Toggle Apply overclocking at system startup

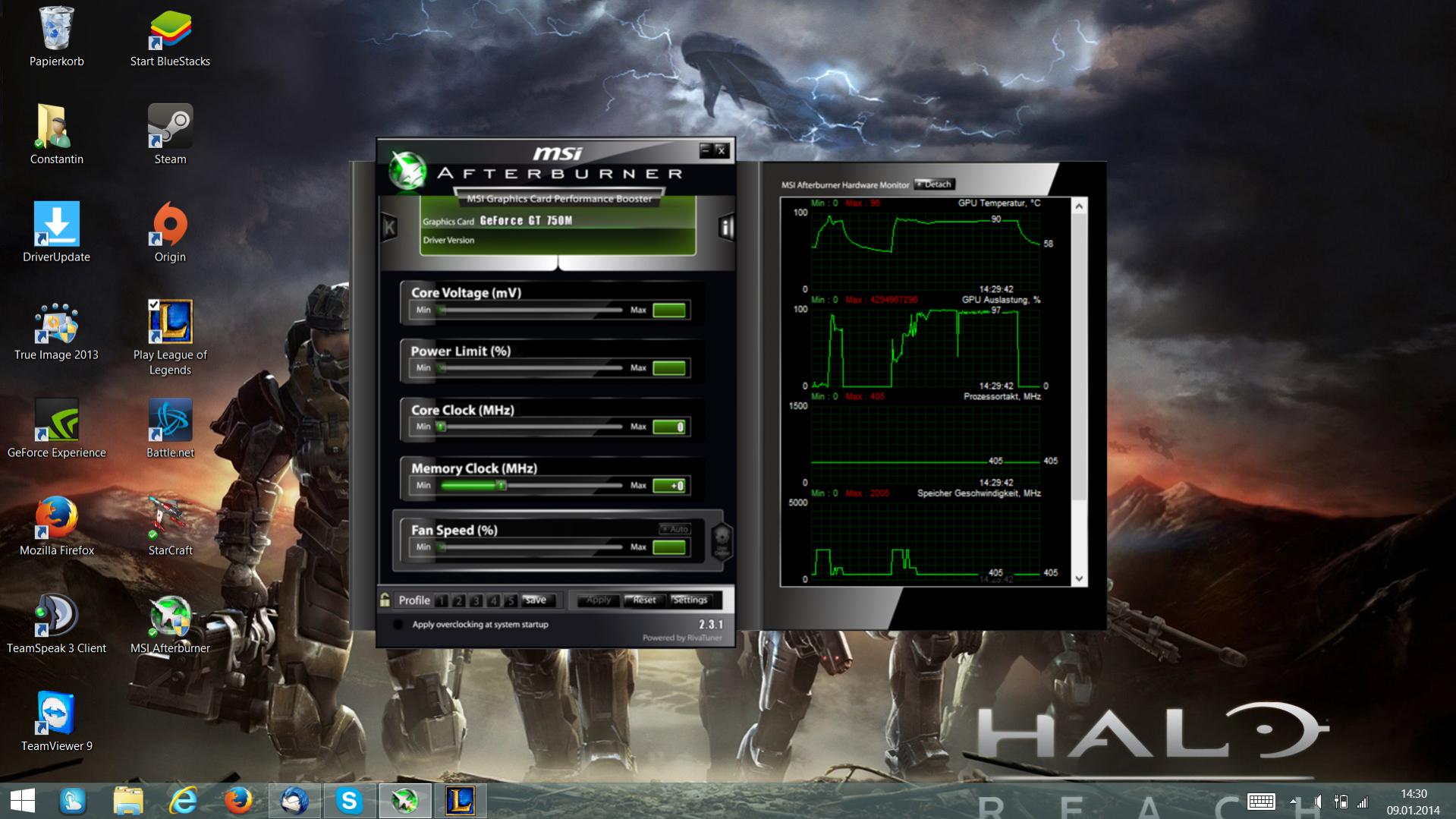click(x=398, y=625)
